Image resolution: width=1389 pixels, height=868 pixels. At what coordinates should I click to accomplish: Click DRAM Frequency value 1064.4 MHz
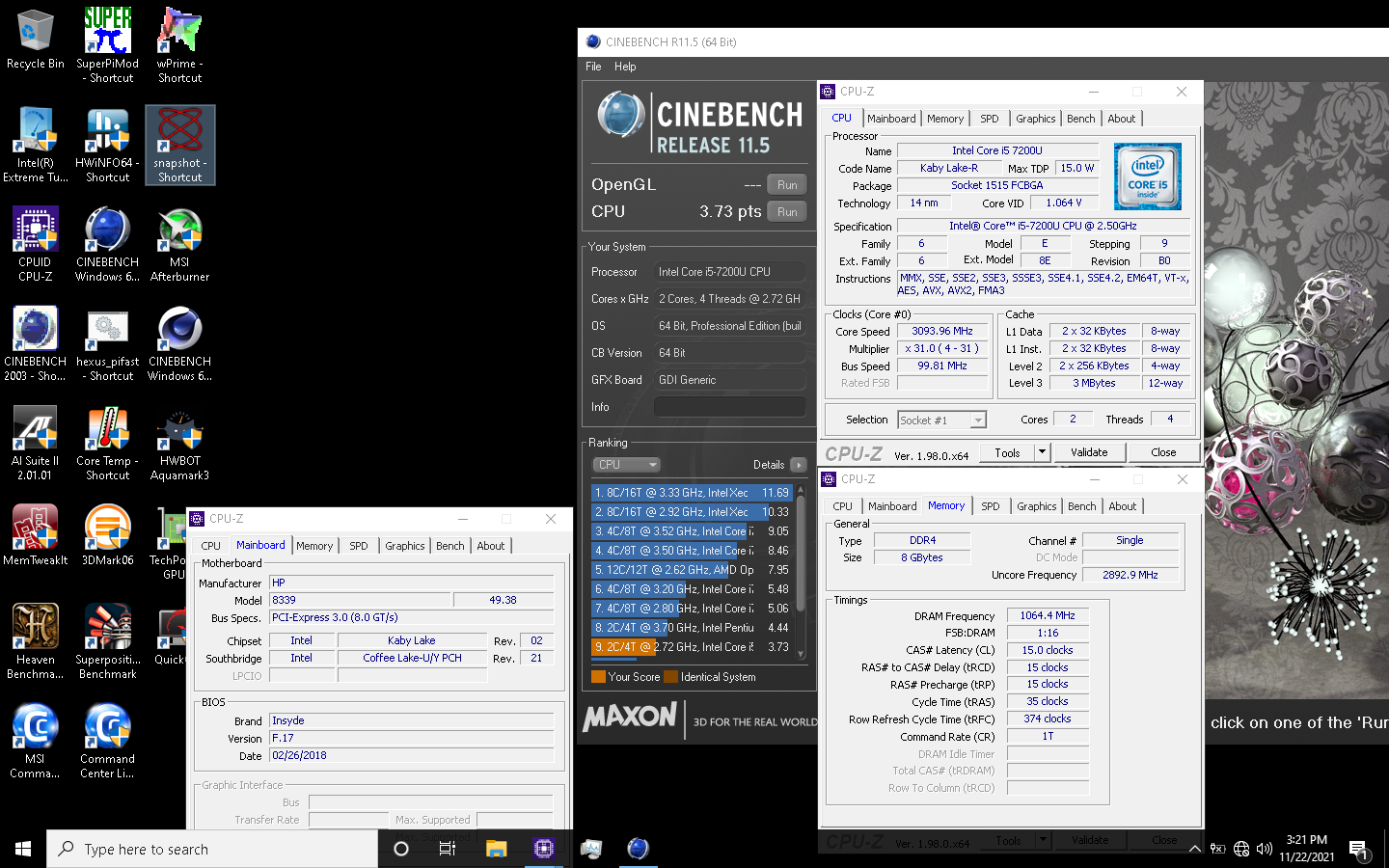pyautogui.click(x=1048, y=615)
